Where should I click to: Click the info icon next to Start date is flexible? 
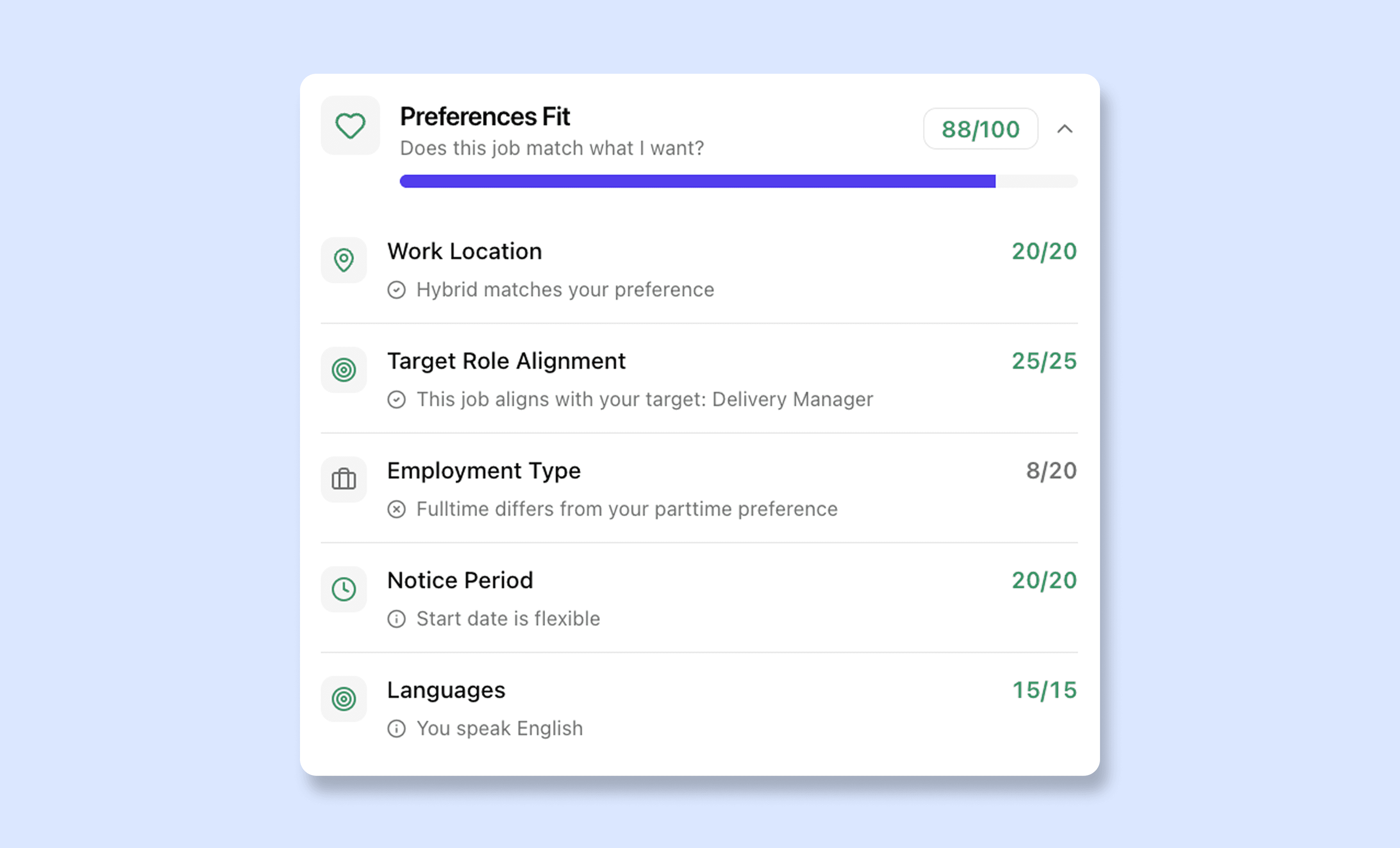(397, 619)
